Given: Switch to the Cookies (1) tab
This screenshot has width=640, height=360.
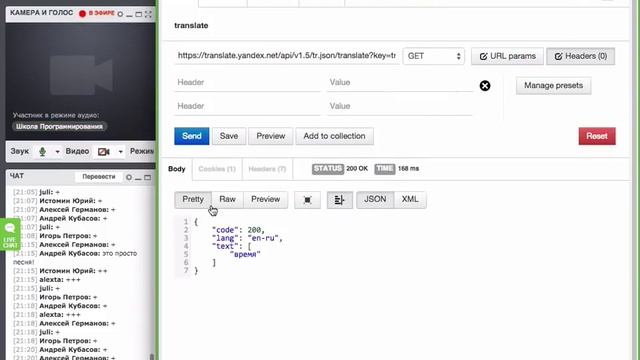Looking at the screenshot, I should click(x=217, y=169).
